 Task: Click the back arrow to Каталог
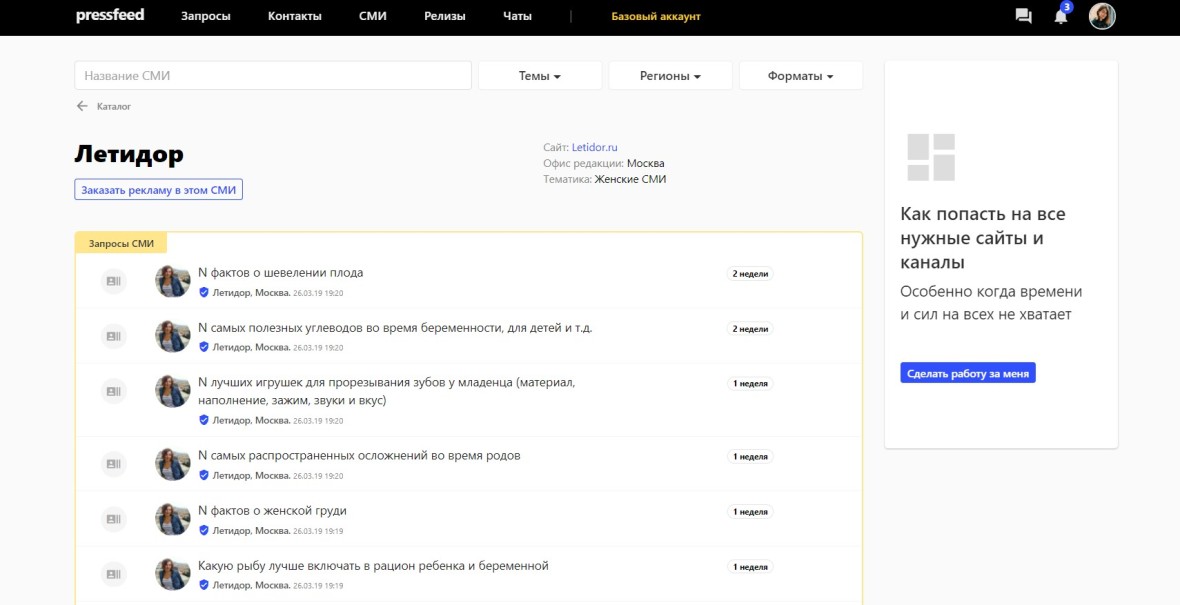pos(82,106)
